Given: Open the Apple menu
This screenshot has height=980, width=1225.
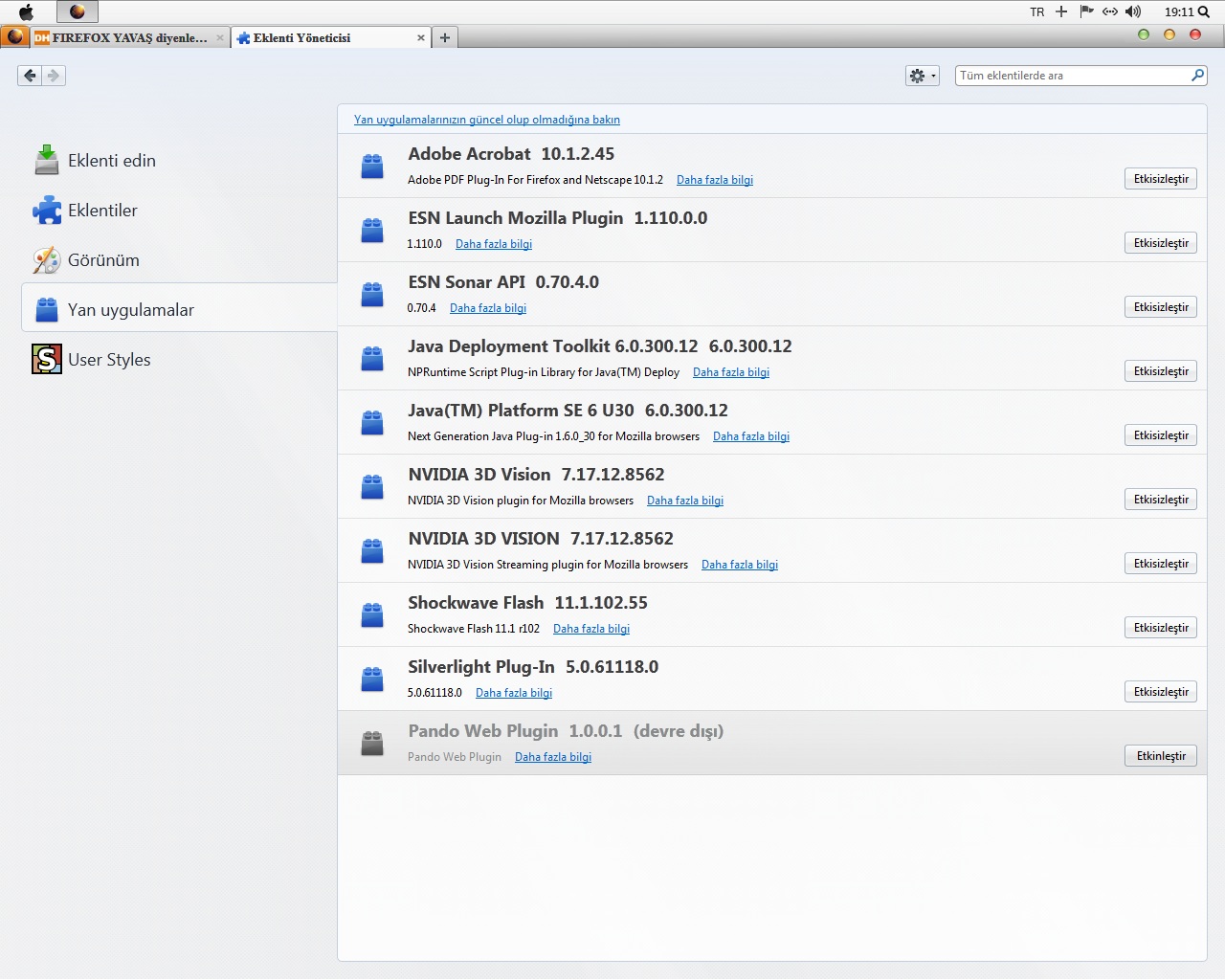Looking at the screenshot, I should 27,12.
